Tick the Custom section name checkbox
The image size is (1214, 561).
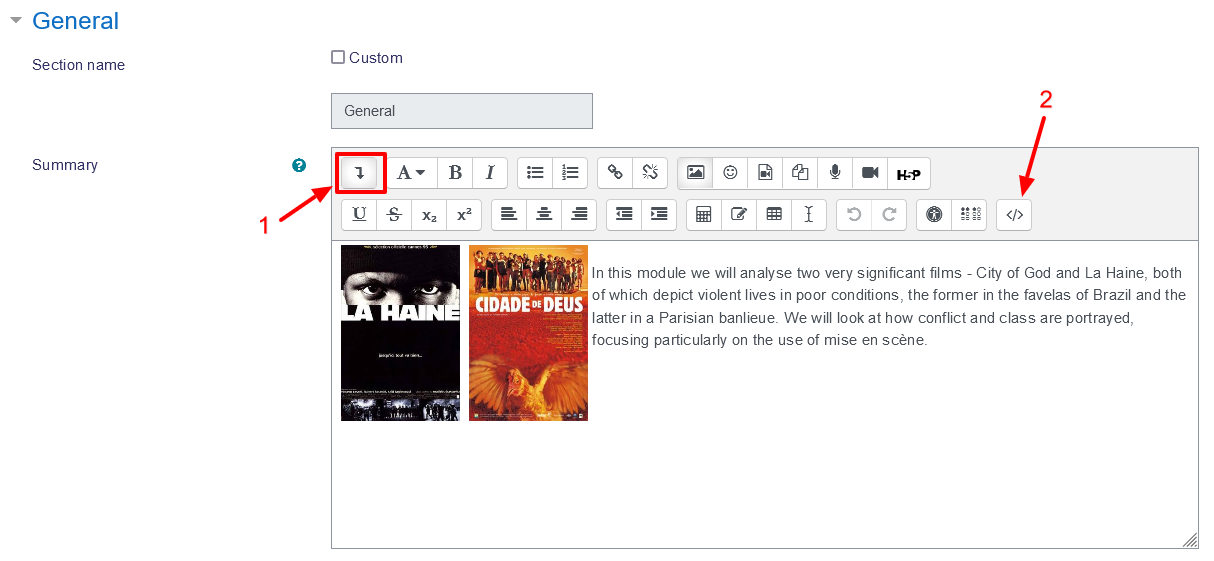338,57
